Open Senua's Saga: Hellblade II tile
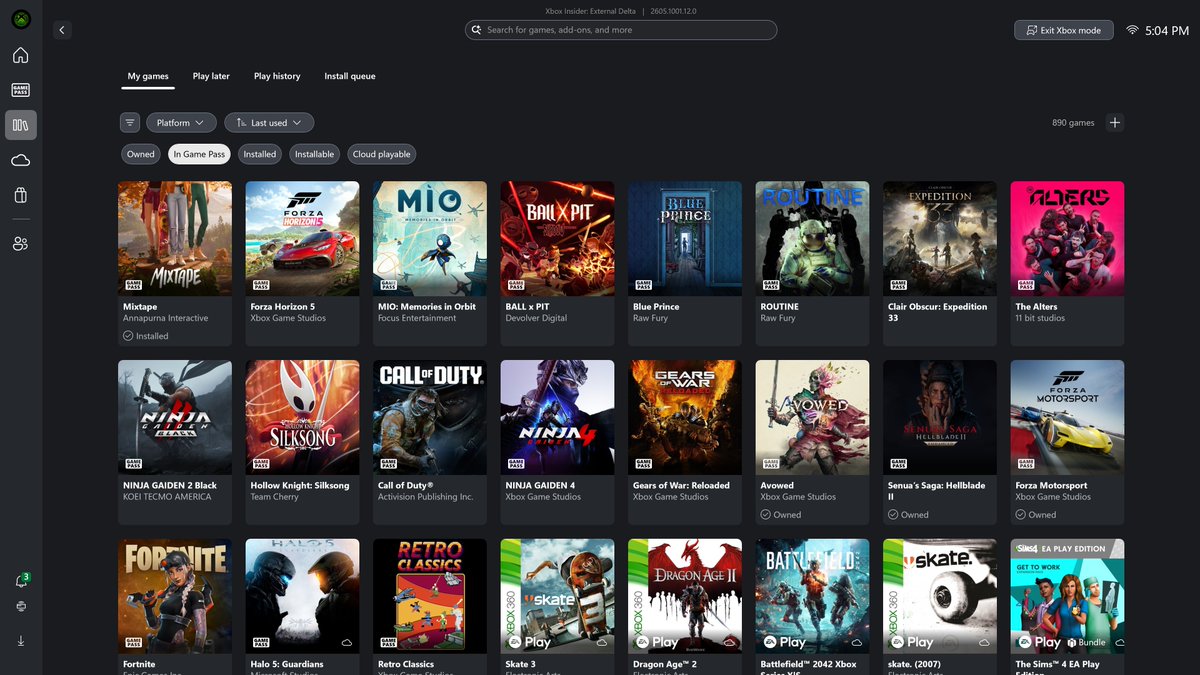This screenshot has height=675, width=1200. [940, 443]
